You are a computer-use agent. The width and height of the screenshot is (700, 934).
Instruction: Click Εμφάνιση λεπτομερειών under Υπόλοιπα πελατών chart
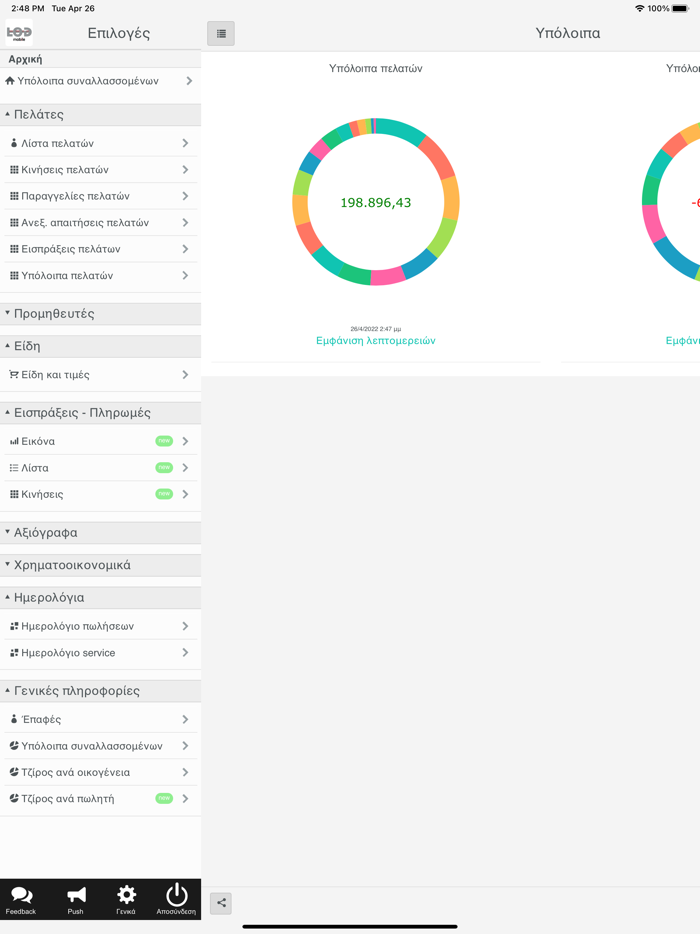click(376, 341)
